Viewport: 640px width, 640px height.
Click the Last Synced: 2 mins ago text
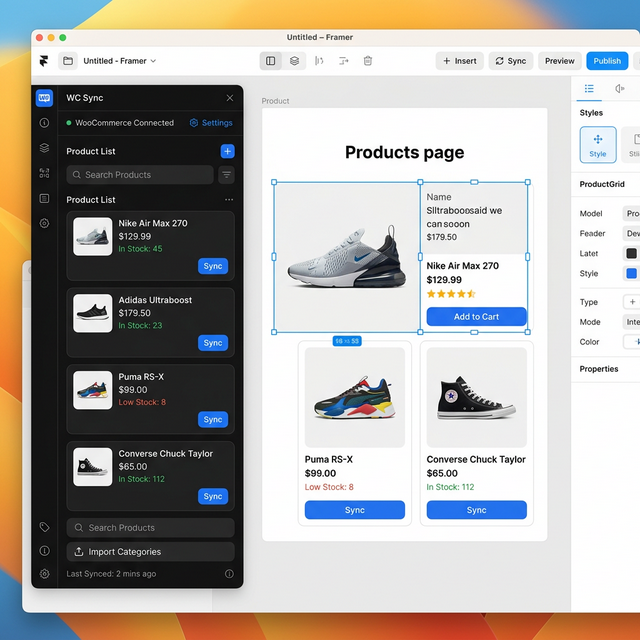(x=111, y=574)
